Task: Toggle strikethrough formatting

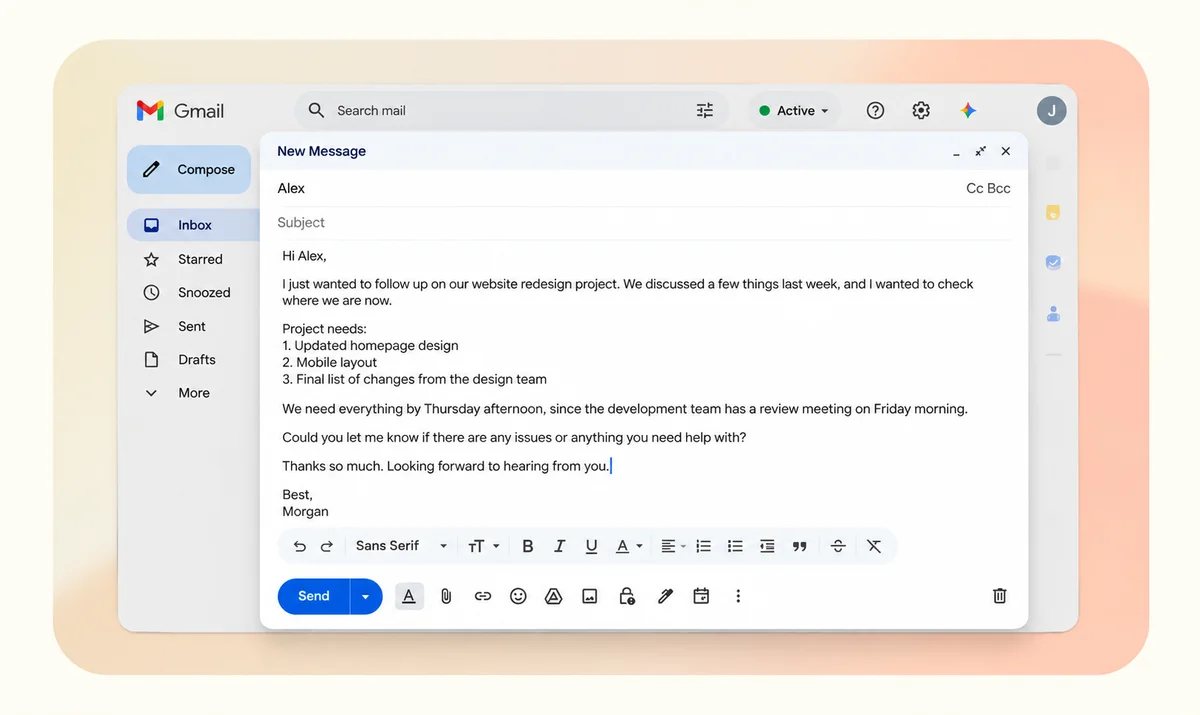Action: coord(838,546)
